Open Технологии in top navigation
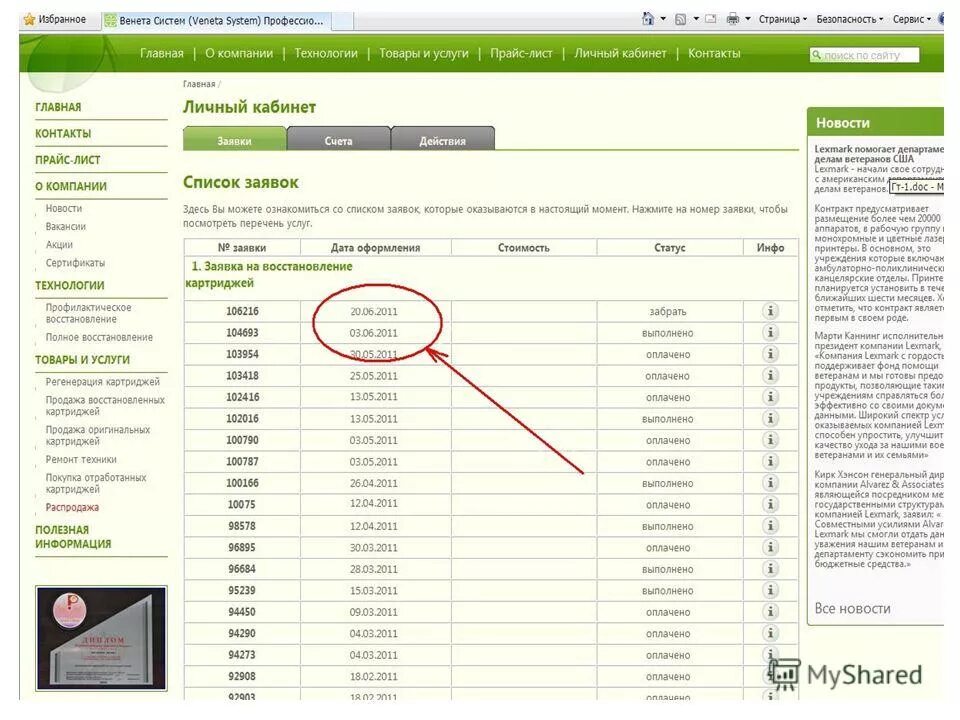960x720 pixels. coord(326,53)
